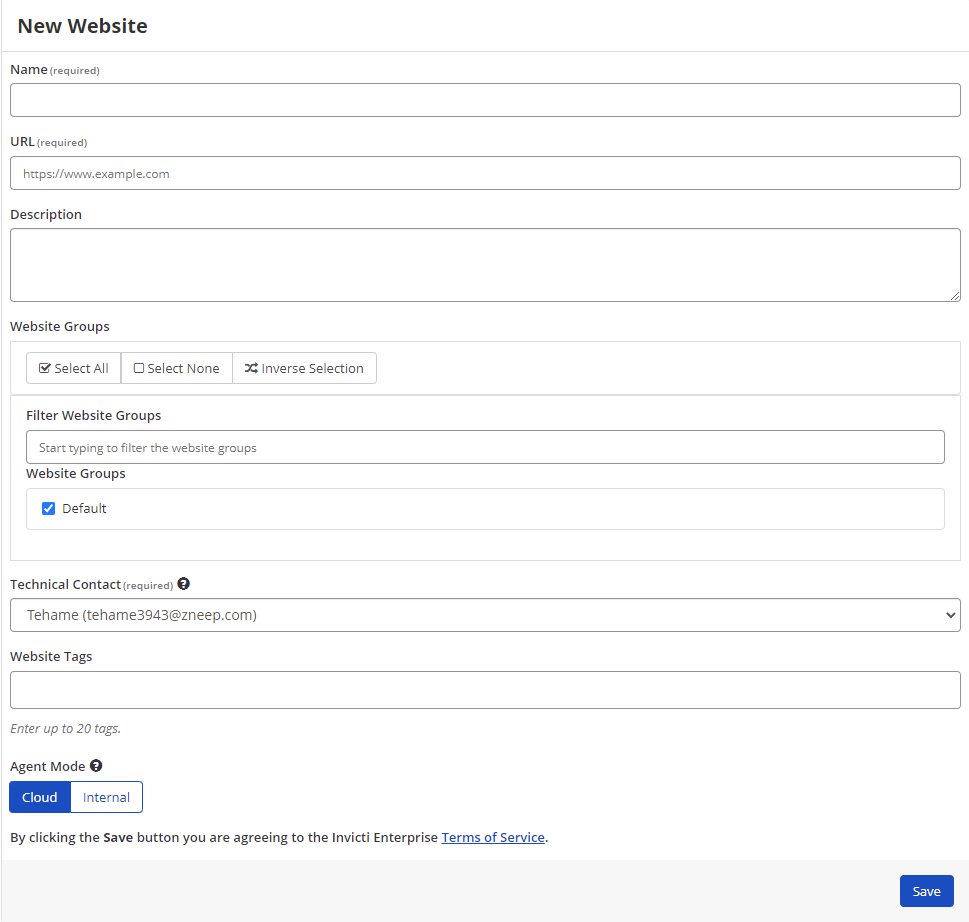Save the new website

tap(926, 891)
